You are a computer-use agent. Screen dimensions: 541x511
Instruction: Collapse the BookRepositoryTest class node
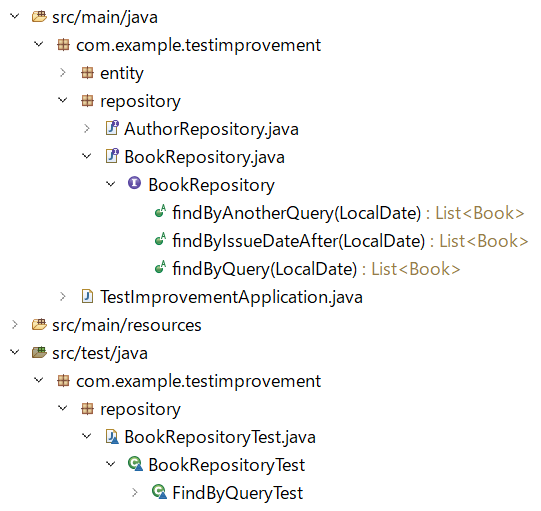(110, 464)
